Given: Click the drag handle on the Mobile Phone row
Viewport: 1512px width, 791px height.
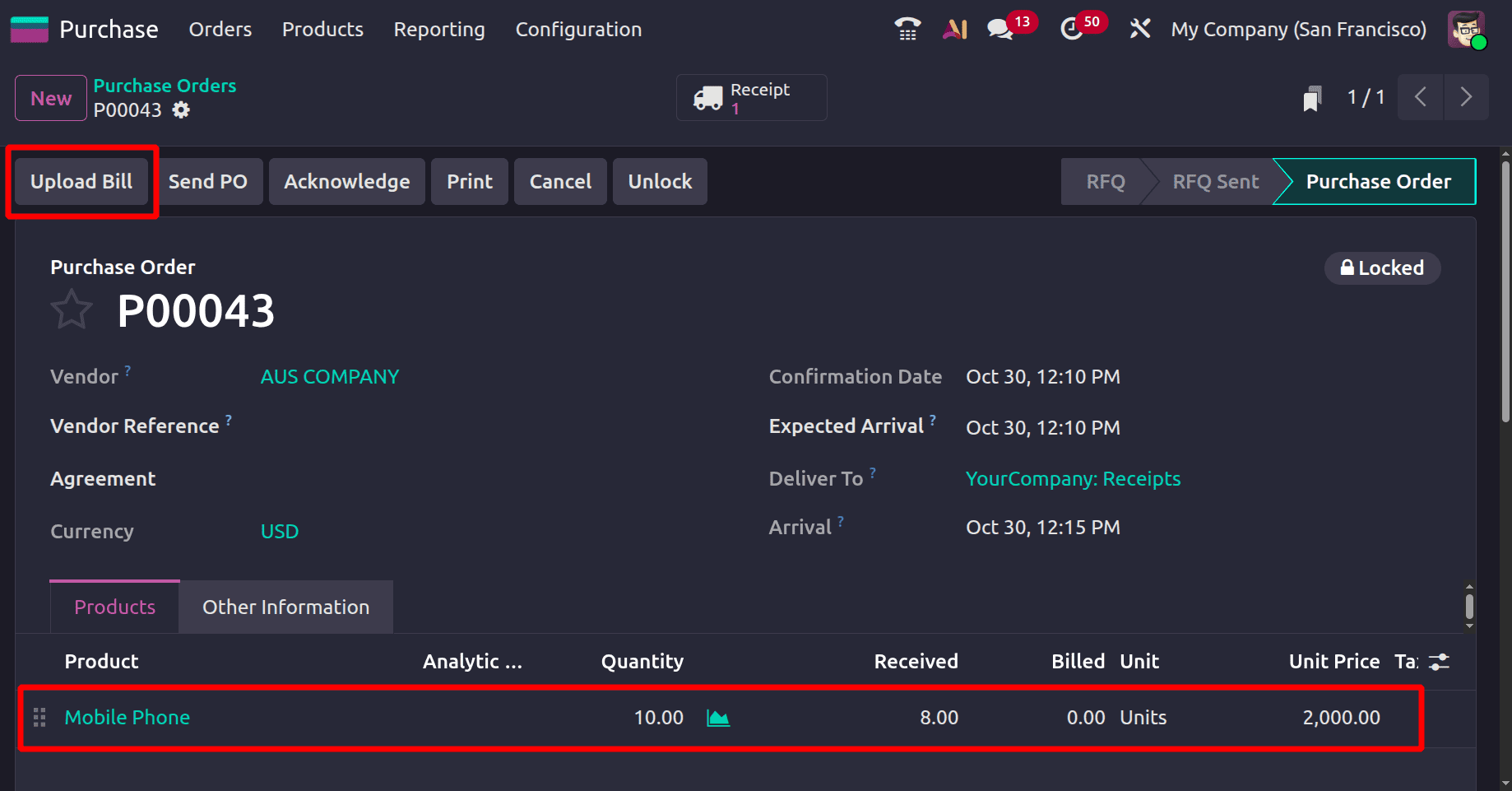Looking at the screenshot, I should pos(38,717).
